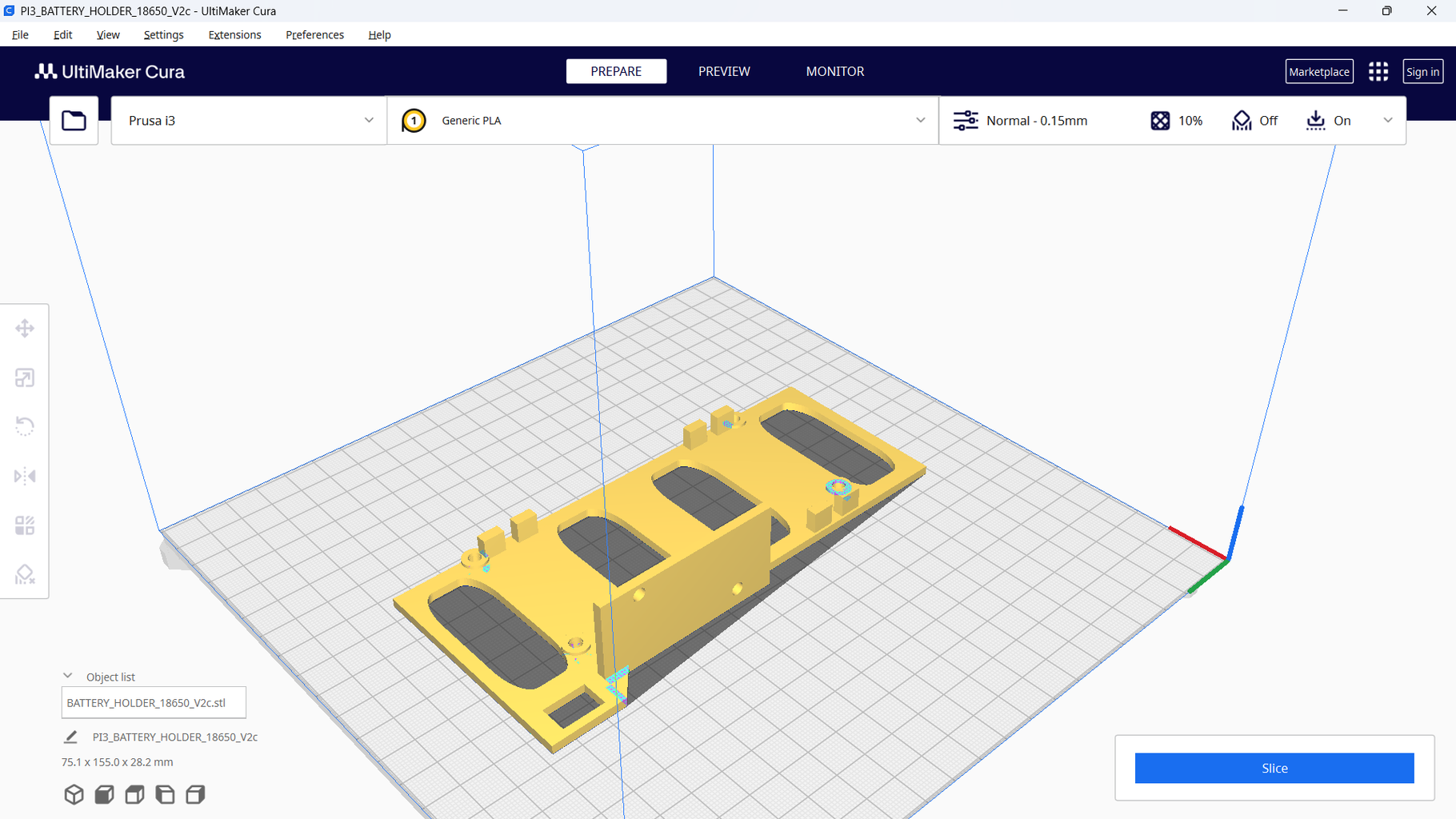The width and height of the screenshot is (1456, 819).
Task: Collapse the Object list panel
Action: tap(69, 676)
